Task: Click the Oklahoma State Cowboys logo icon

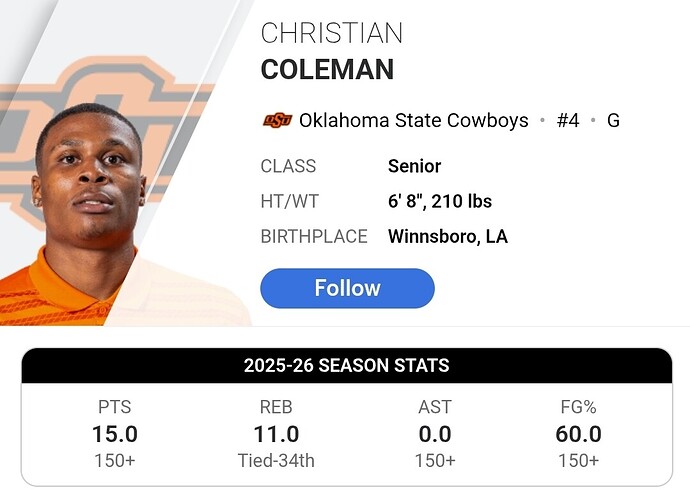Action: (277, 121)
